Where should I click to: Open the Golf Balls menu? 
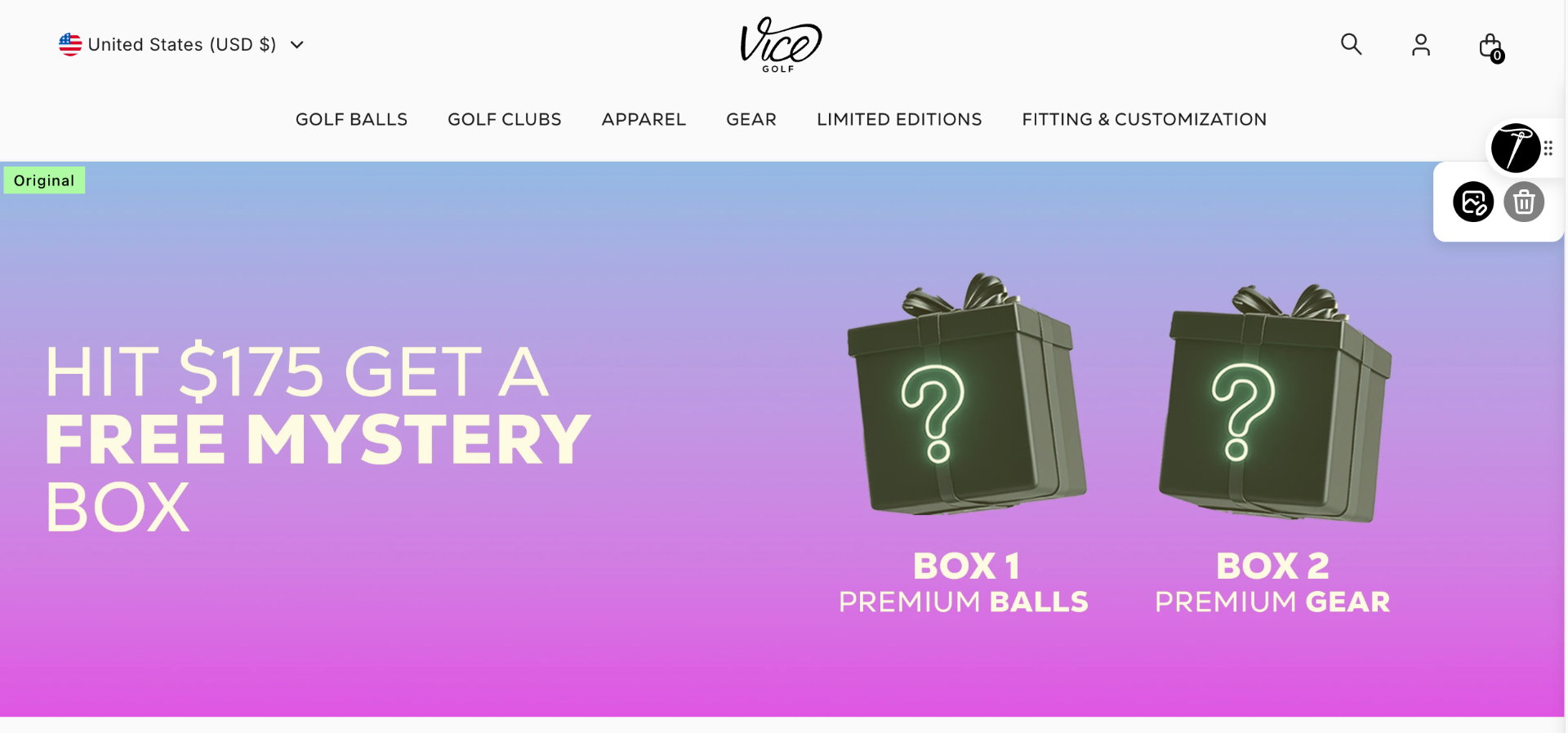pyautogui.click(x=351, y=119)
